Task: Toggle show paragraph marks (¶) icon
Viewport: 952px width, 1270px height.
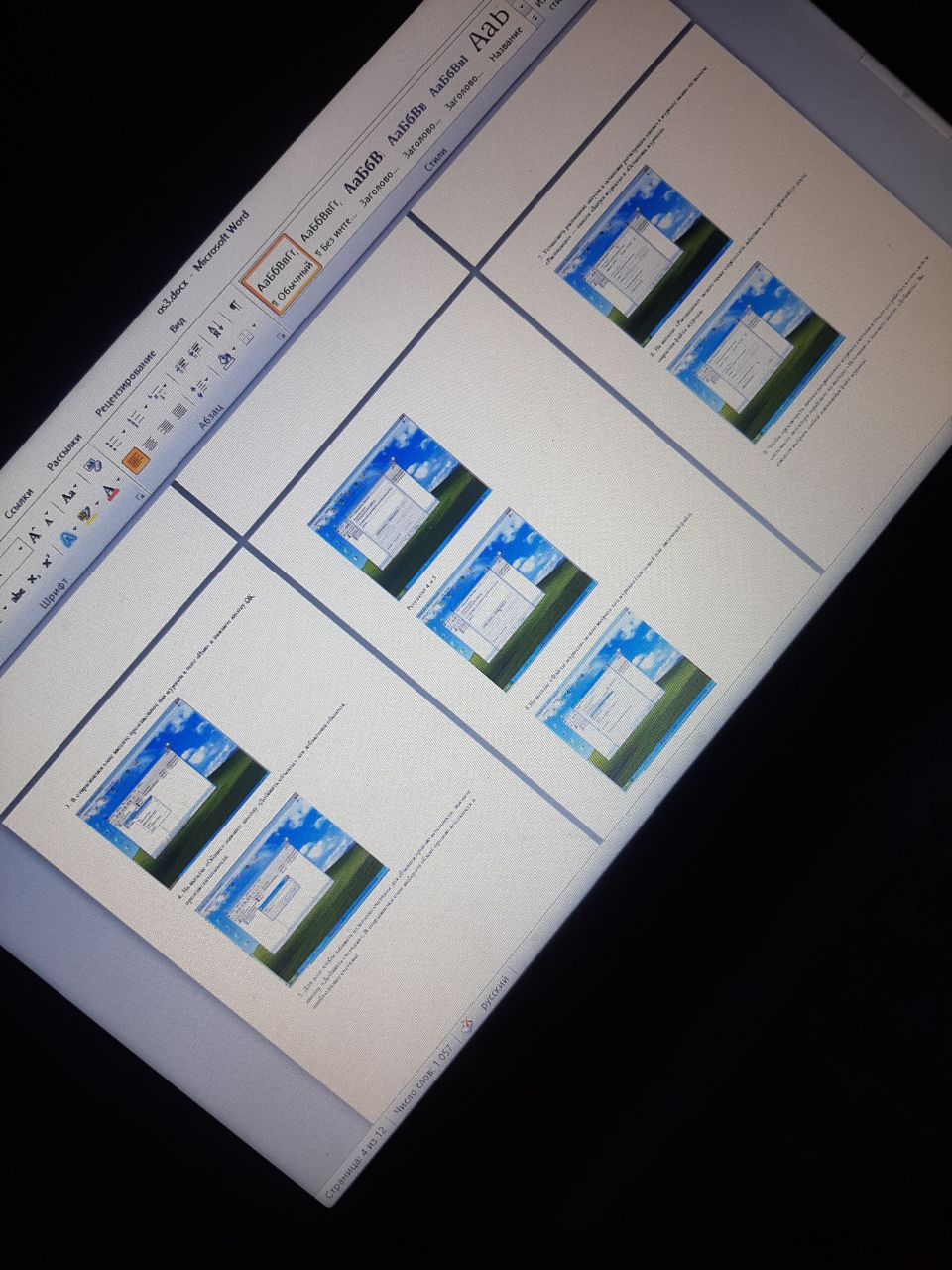Action: [236, 305]
